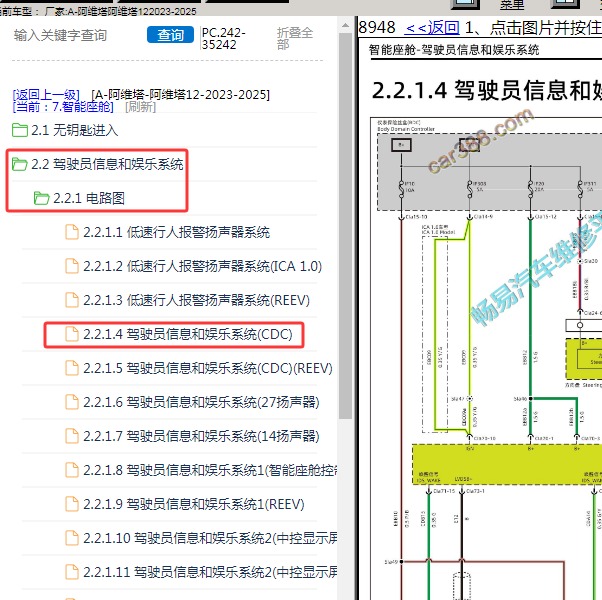Viewport: 602px width, 600px height.
Task: Open 2.2.1.3 低速行人报警扬声器系统(REEV)
Action: [197, 300]
